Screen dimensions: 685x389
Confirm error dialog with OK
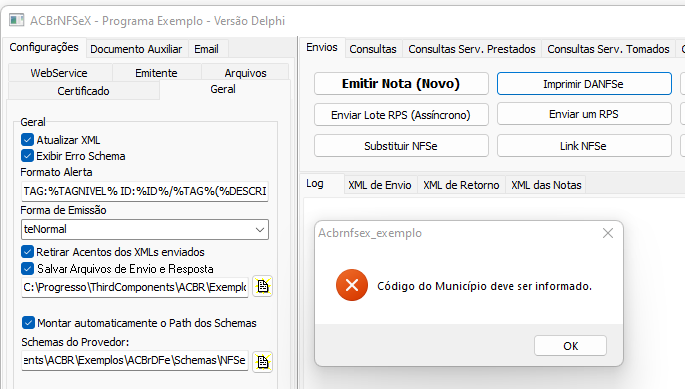pyautogui.click(x=570, y=346)
